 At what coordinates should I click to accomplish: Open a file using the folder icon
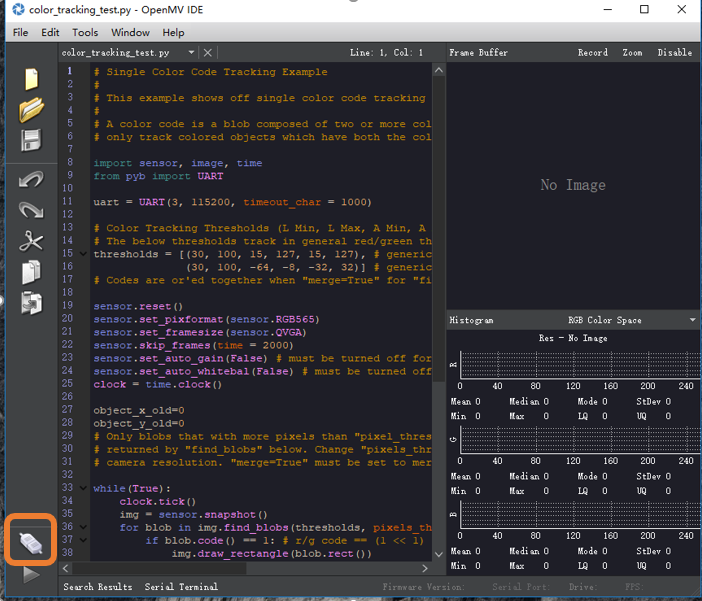pos(31,110)
